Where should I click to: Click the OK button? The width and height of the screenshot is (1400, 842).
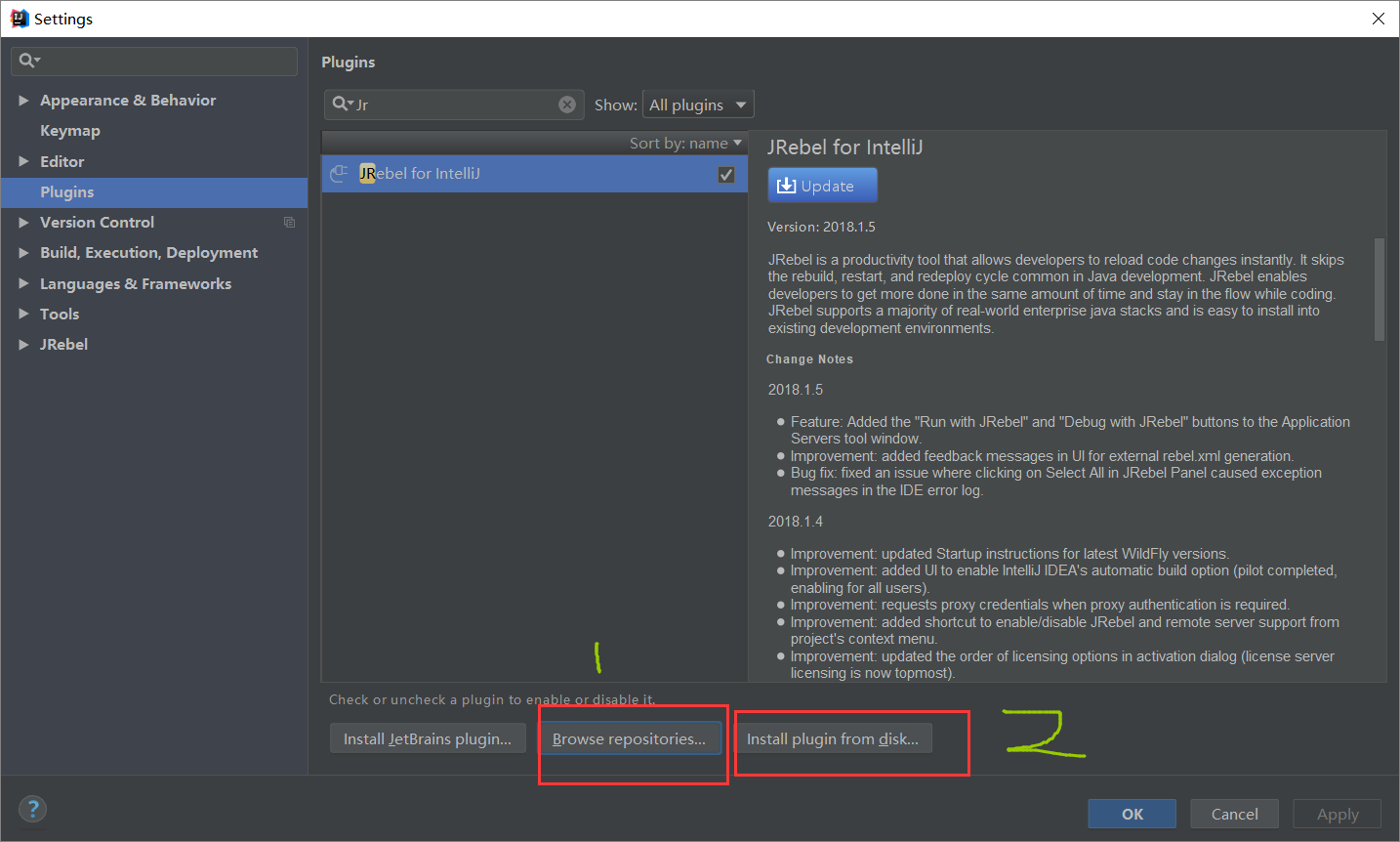click(1132, 814)
